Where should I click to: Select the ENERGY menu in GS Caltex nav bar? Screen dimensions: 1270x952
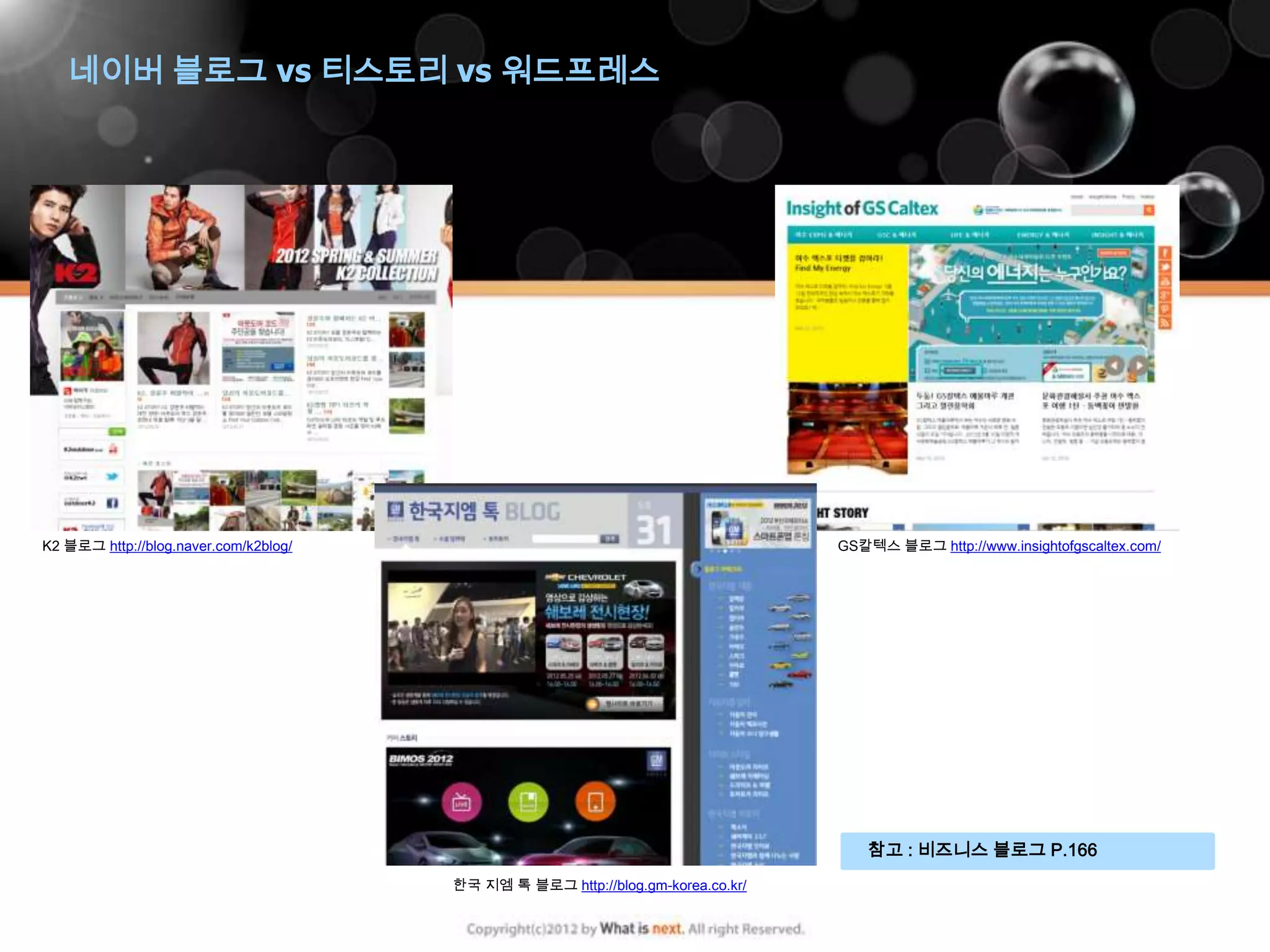1043,235
